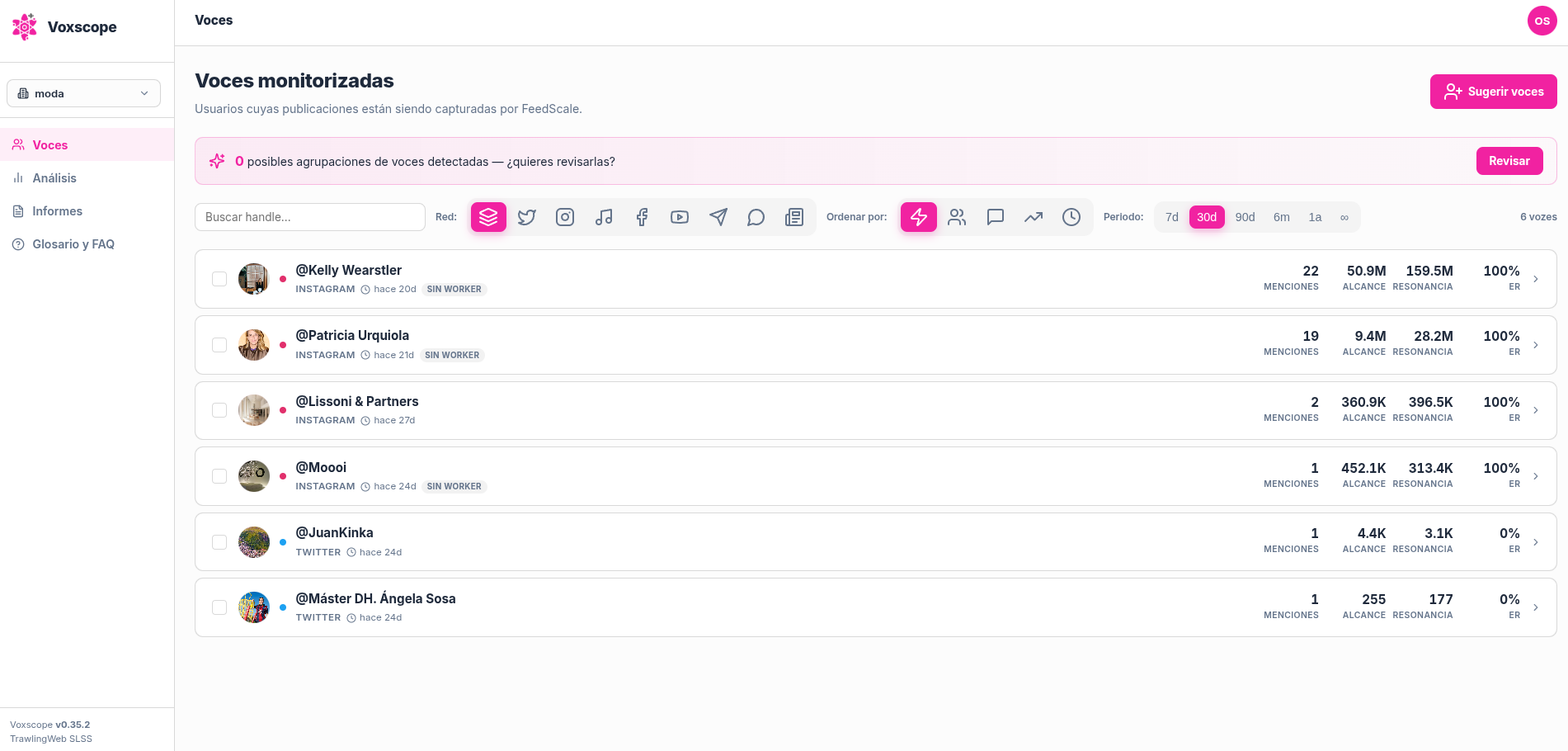Expand the @Patricia Urquiola row chevron
This screenshot has height=751, width=1568.
click(x=1535, y=345)
